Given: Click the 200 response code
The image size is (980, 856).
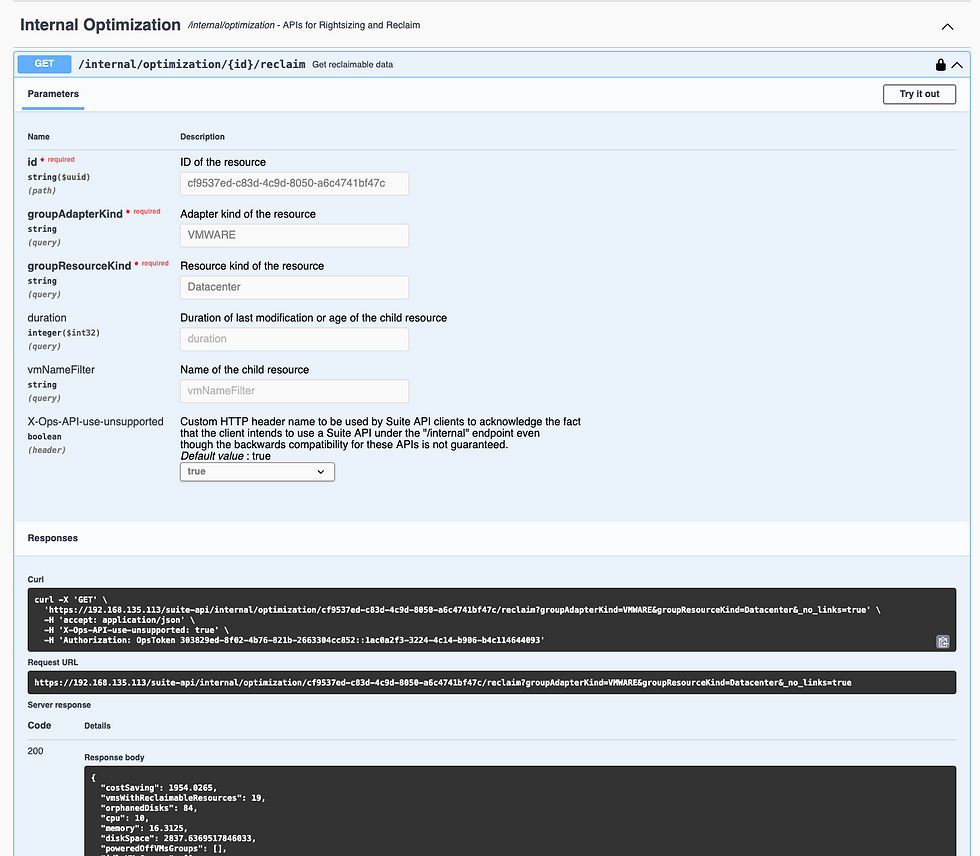Looking at the screenshot, I should tap(35, 751).
